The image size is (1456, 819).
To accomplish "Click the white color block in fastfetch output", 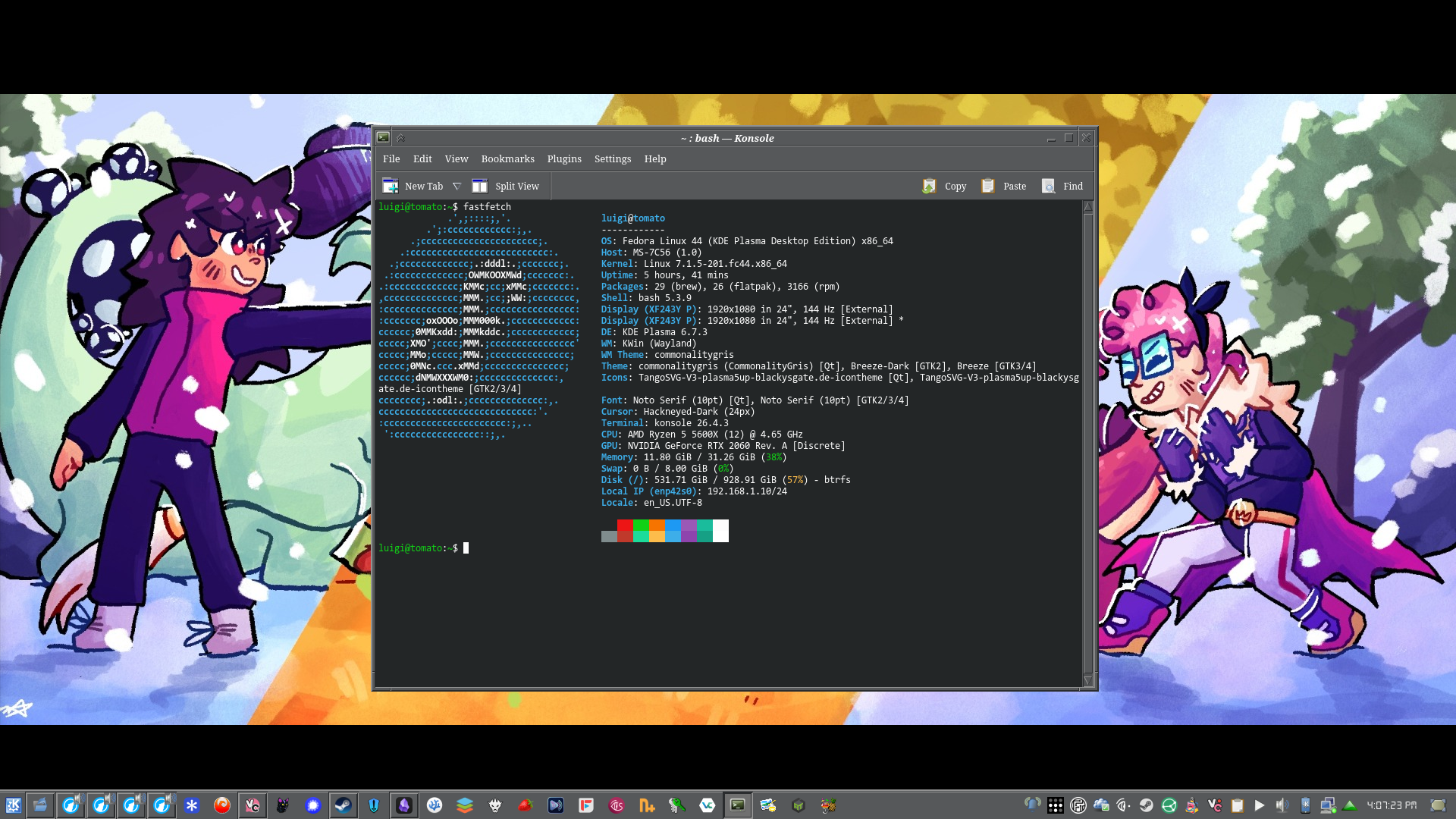I will point(720,531).
